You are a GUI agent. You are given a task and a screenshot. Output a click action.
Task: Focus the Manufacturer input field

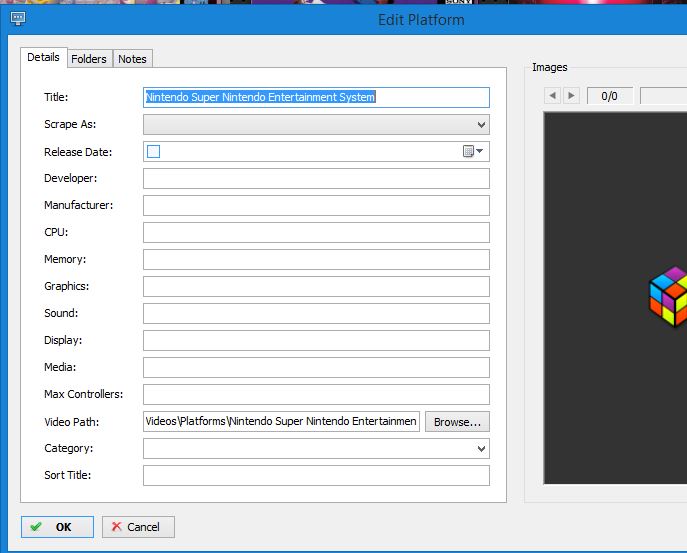[x=316, y=206]
